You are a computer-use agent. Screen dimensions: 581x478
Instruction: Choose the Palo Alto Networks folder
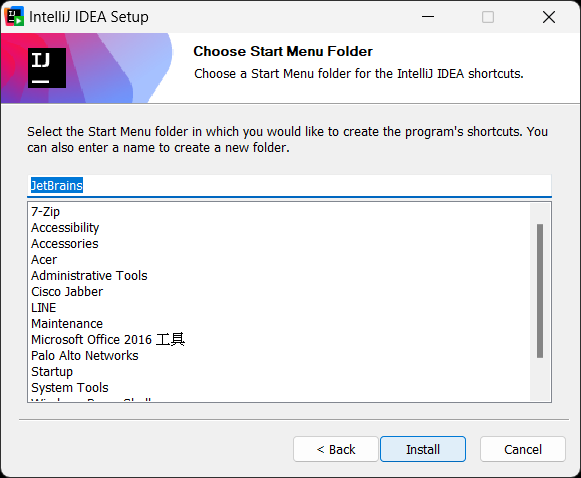click(85, 355)
